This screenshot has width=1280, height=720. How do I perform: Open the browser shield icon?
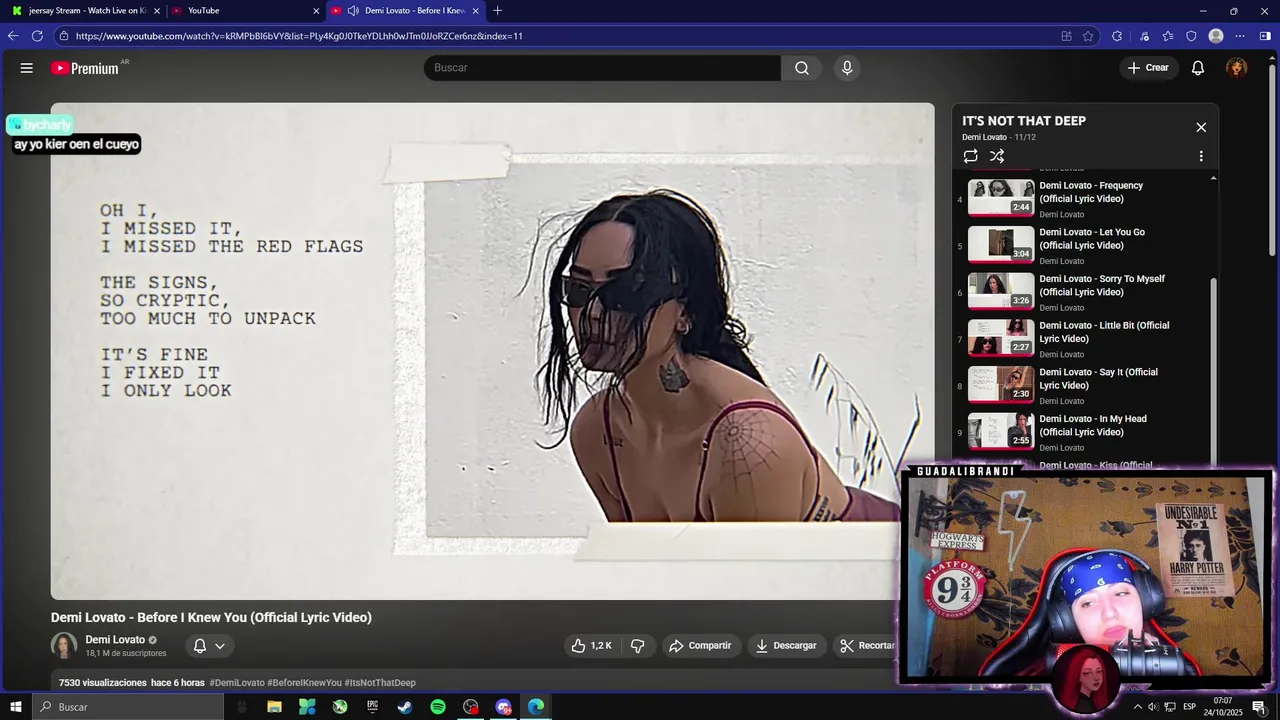pos(1191,36)
